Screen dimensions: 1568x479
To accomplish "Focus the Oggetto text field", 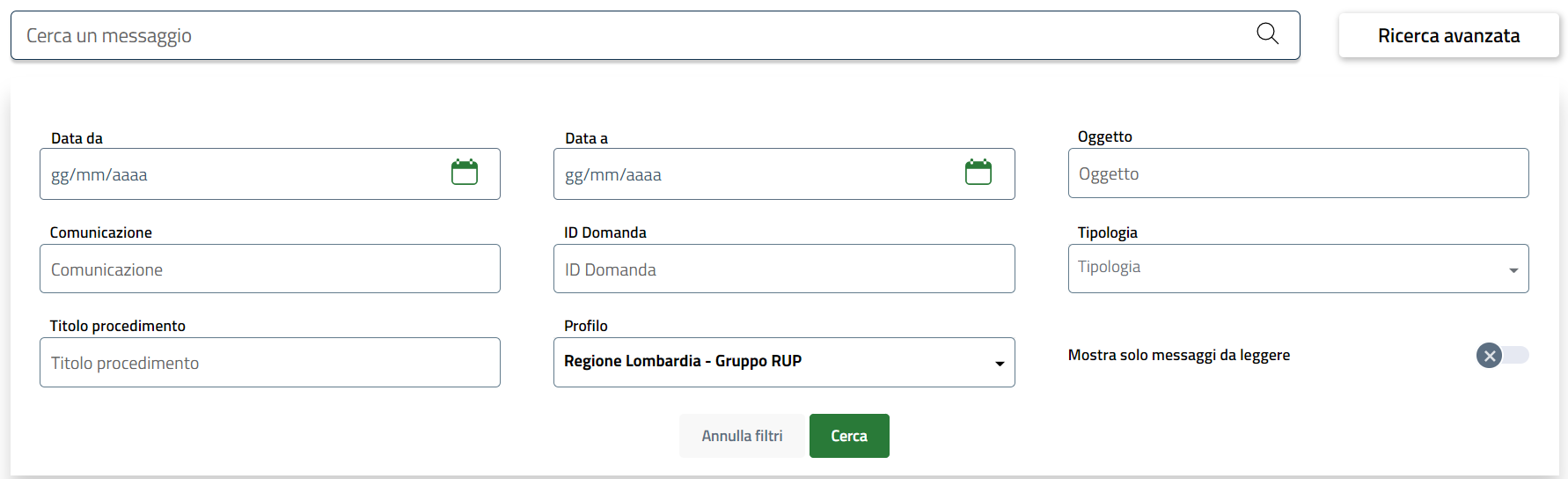I will pos(1298,173).
